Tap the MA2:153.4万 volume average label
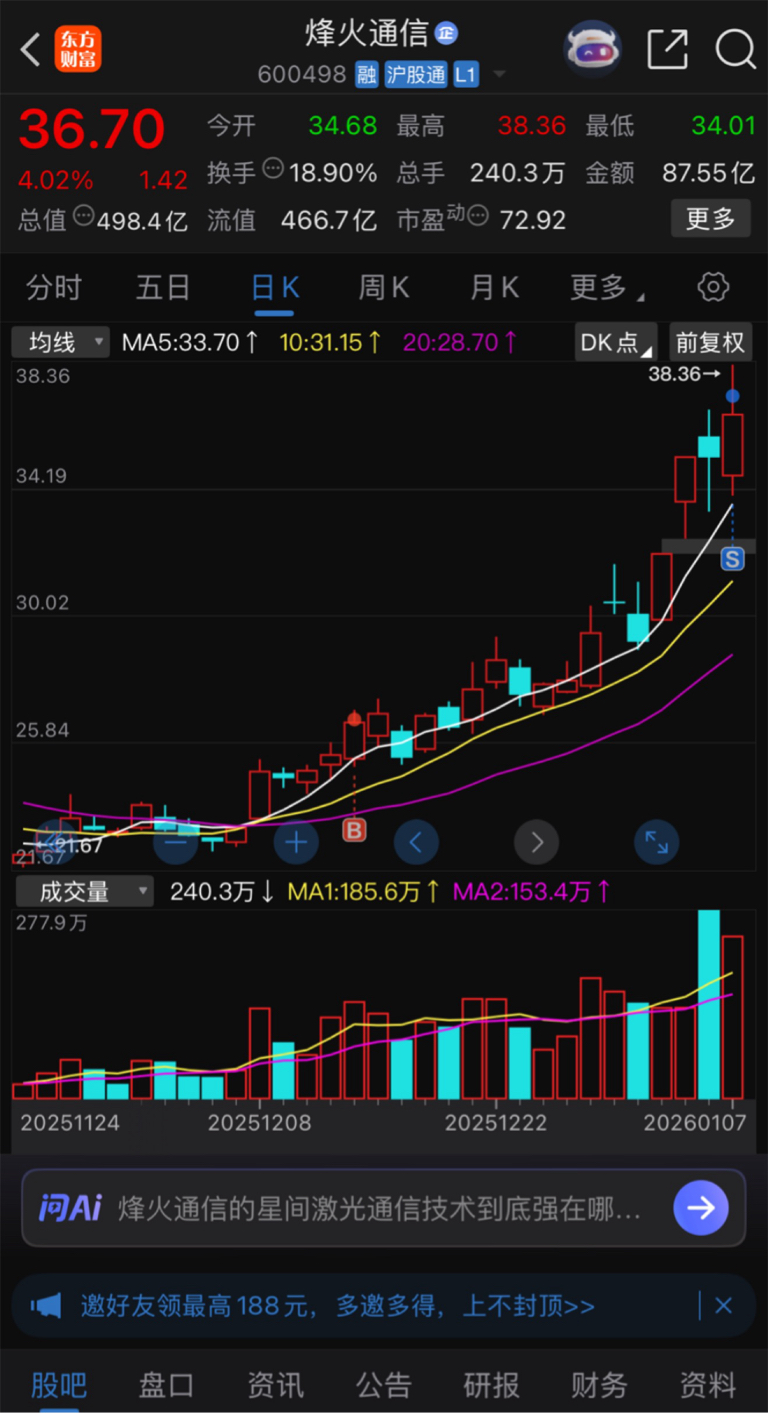 [x=530, y=891]
